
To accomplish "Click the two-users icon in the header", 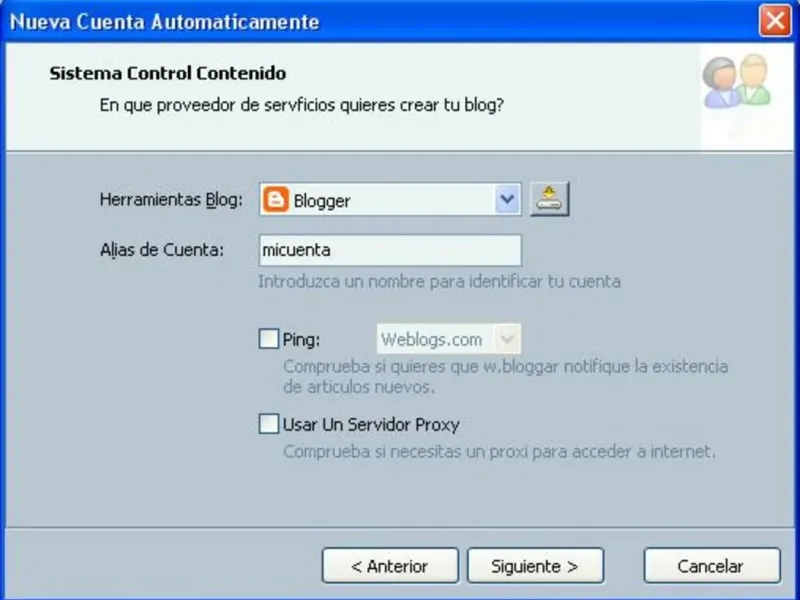I will click(x=737, y=81).
